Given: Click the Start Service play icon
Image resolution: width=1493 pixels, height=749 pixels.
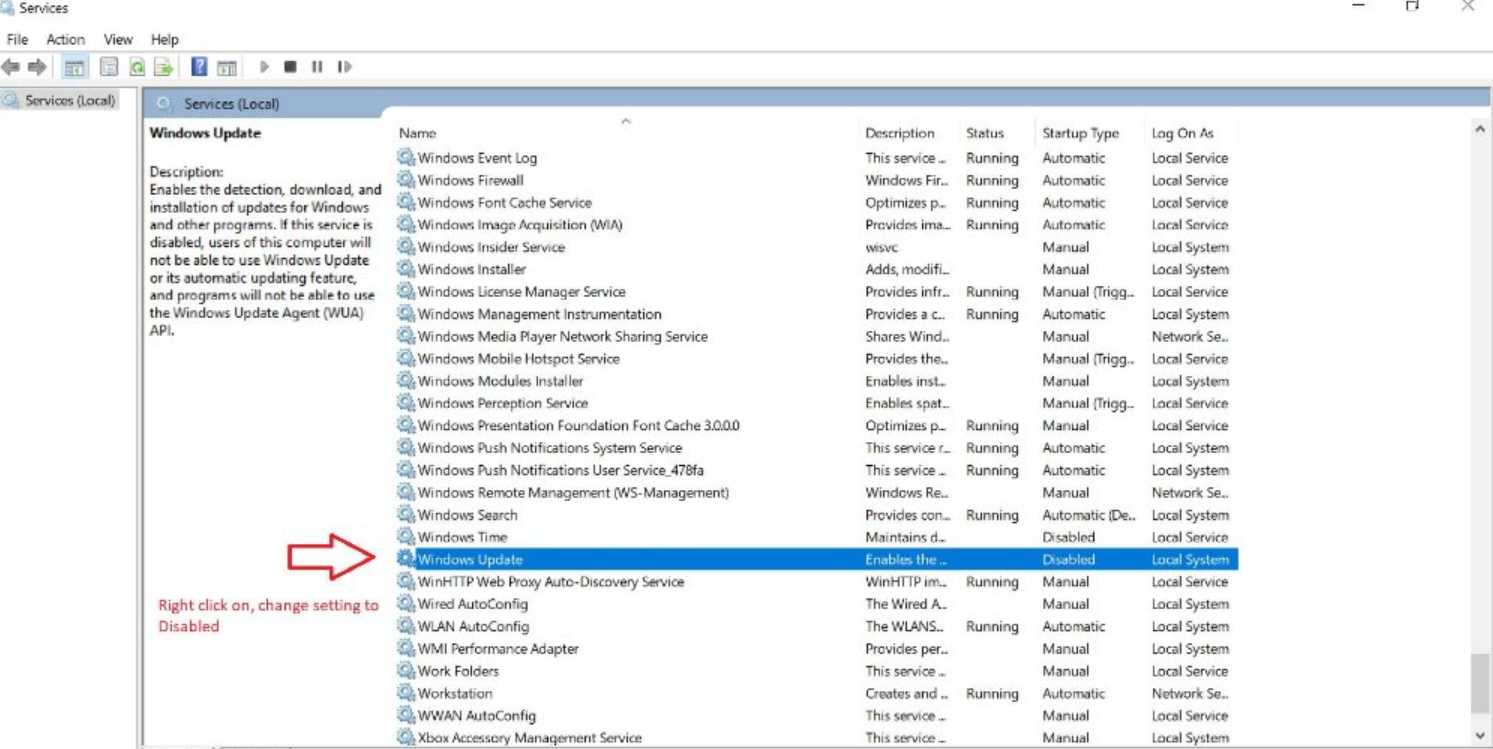Looking at the screenshot, I should (x=264, y=67).
